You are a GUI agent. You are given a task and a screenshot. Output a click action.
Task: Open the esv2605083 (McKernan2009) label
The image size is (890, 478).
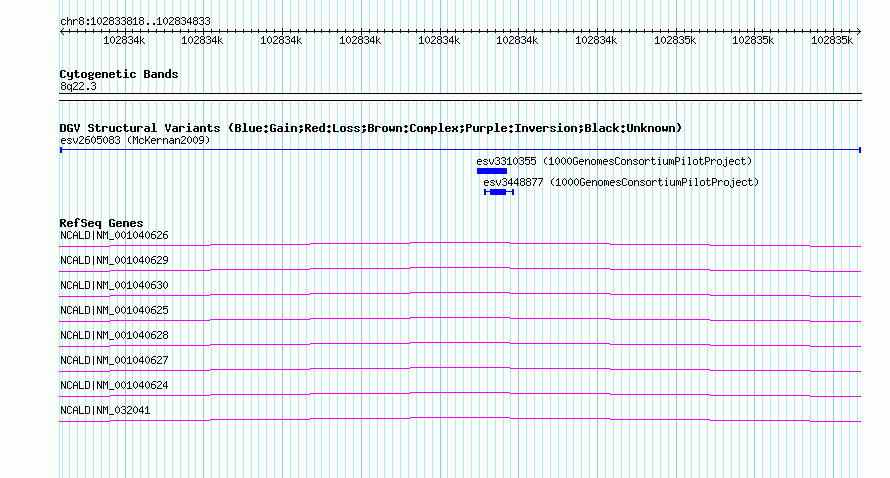click(x=135, y=140)
